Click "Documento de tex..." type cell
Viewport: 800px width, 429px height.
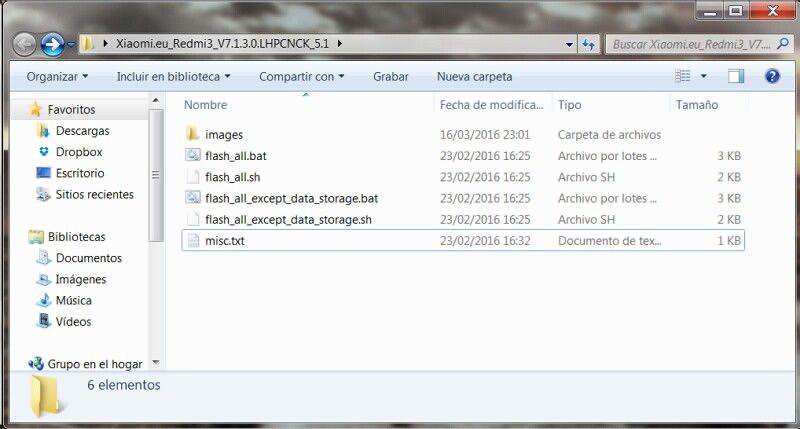pos(609,241)
